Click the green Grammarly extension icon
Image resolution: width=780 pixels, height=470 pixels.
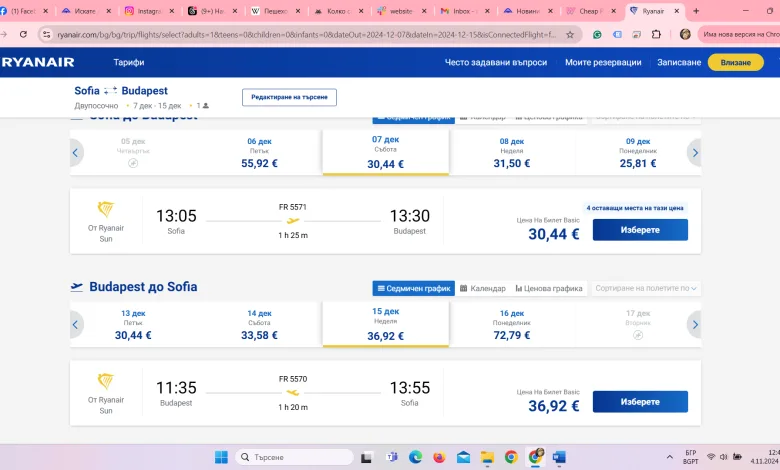tap(597, 34)
